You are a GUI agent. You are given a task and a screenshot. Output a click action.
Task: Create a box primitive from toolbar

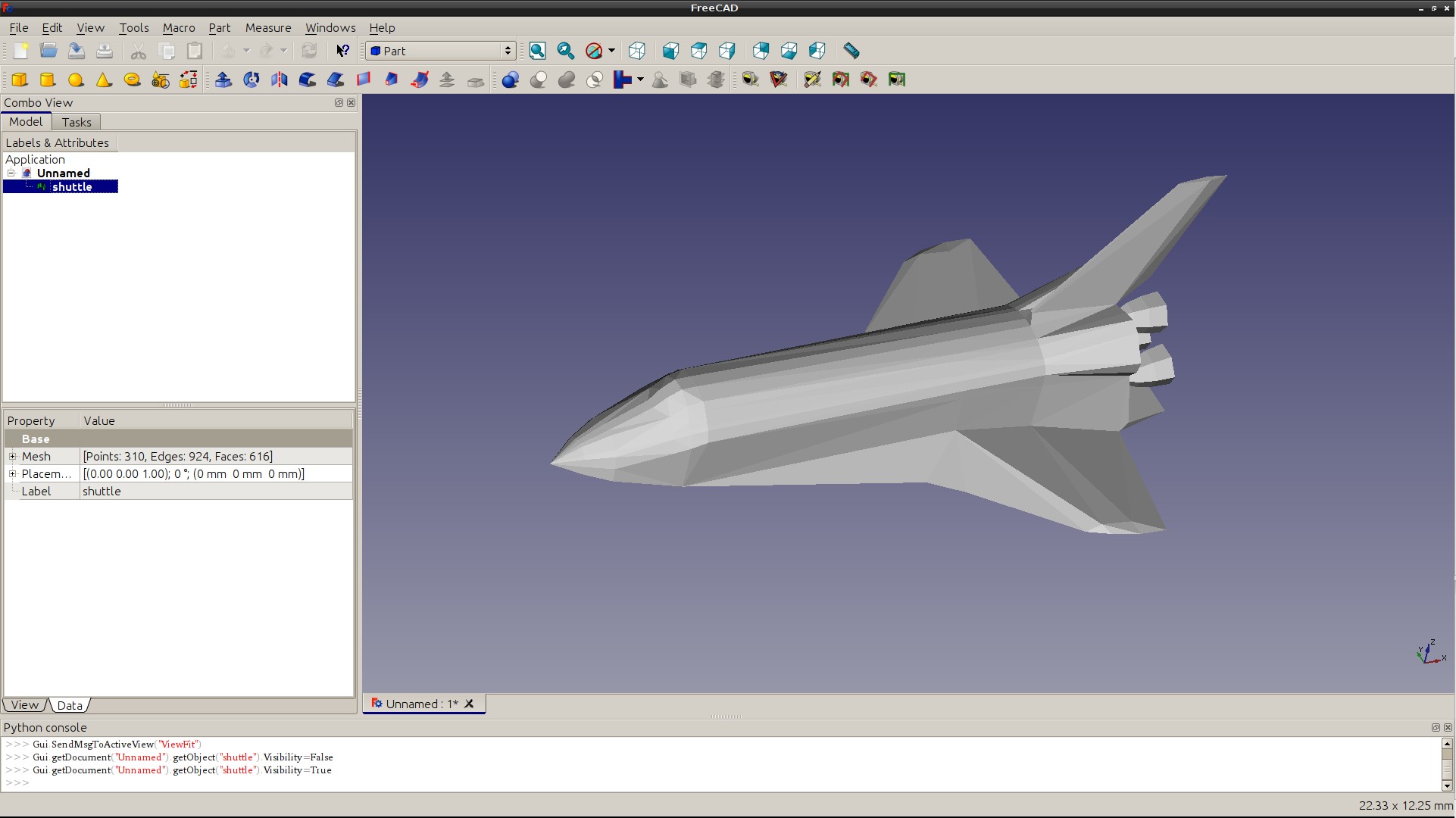[20, 80]
